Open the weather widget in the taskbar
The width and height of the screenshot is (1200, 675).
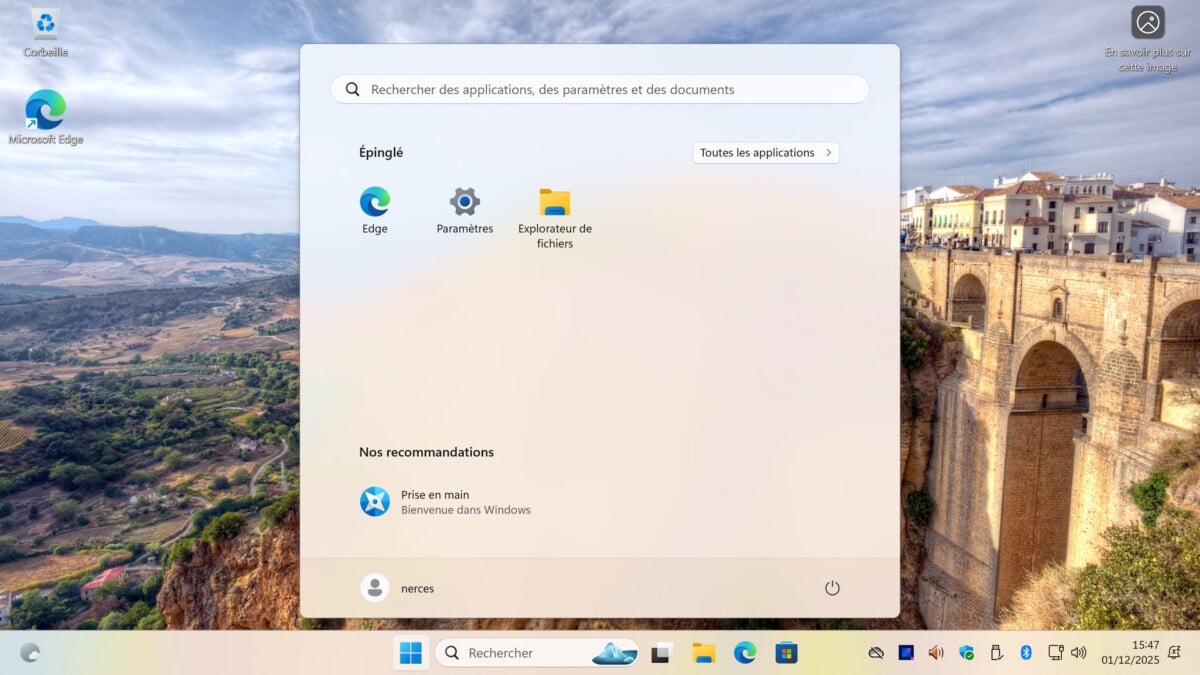point(30,653)
